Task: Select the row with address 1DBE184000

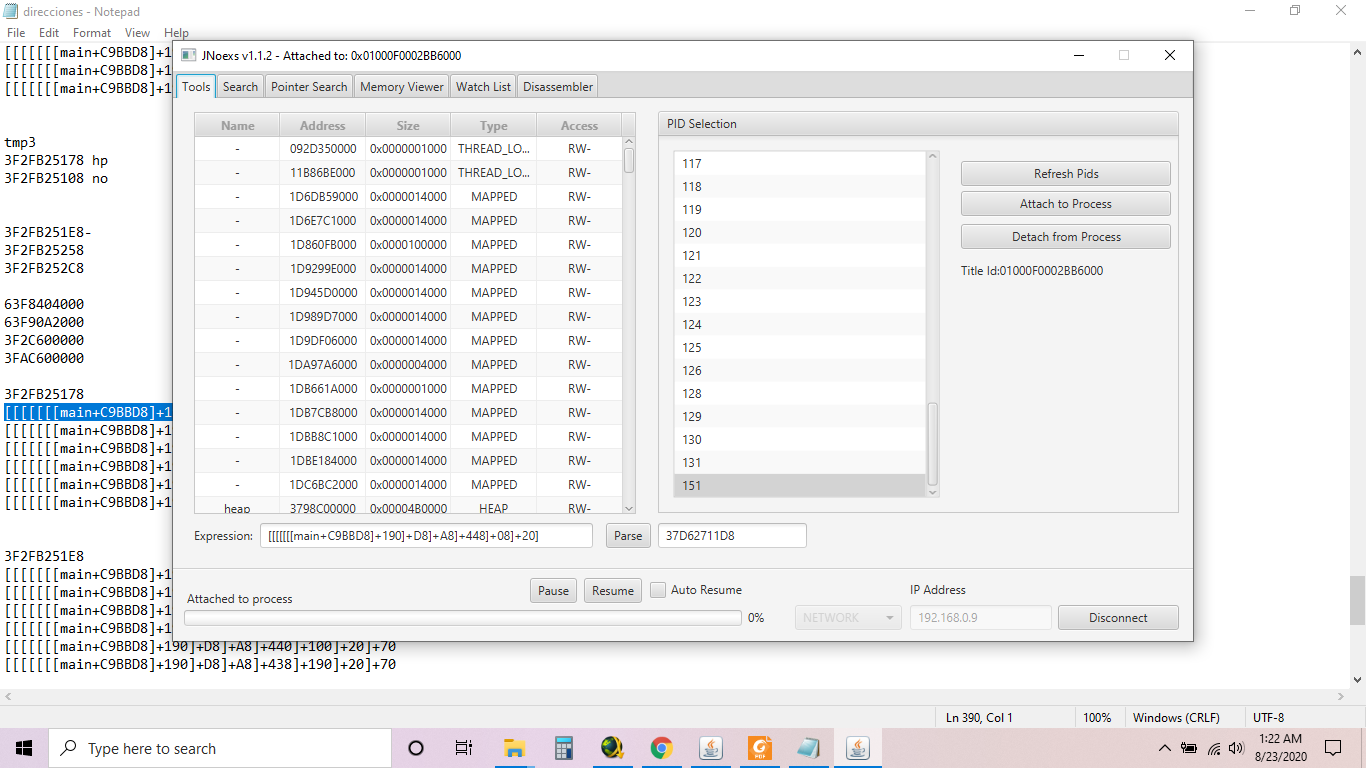Action: (408, 461)
